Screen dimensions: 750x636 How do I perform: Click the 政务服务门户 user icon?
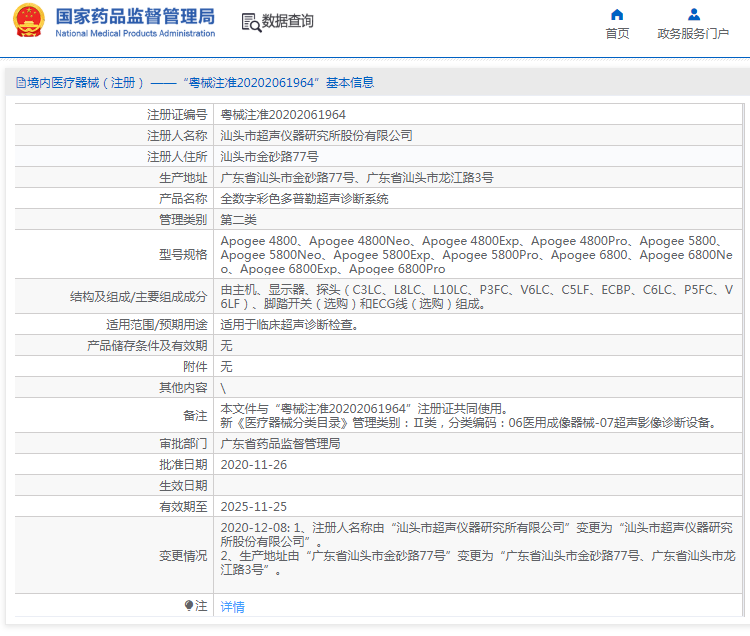coord(694,15)
